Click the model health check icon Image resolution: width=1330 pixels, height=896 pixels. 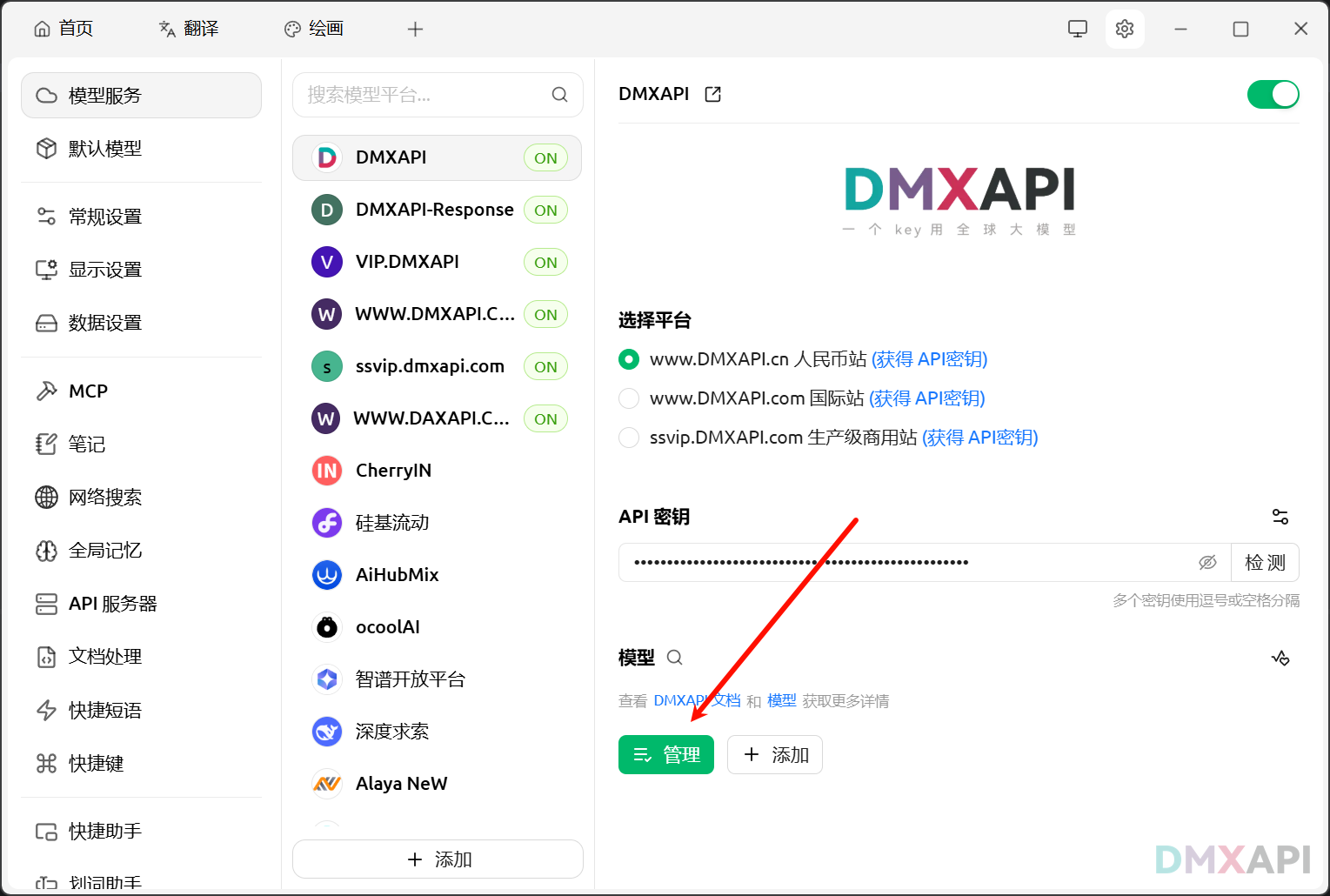[x=1280, y=658]
